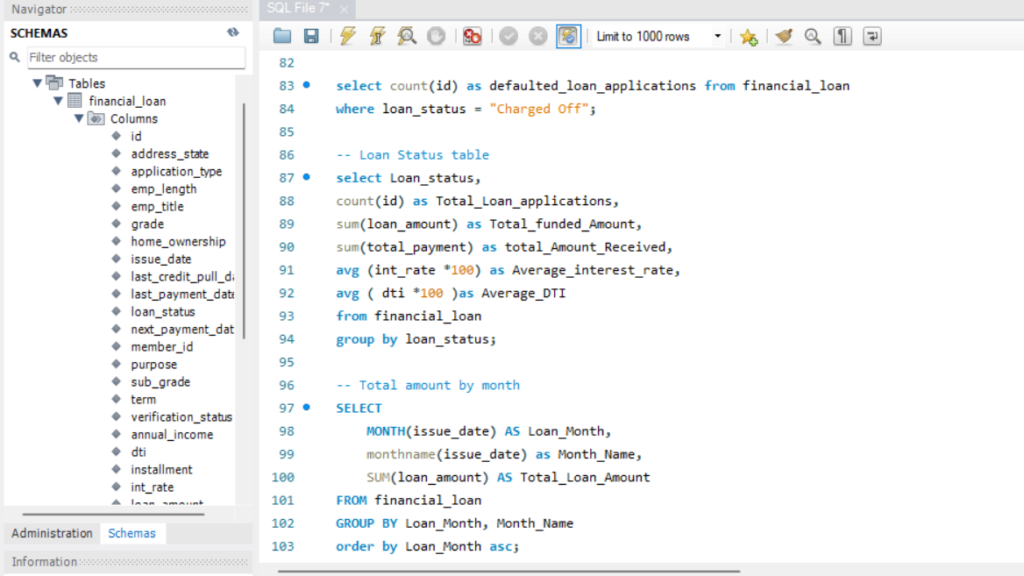The width and height of the screenshot is (1024, 576).
Task: Select the financial_loan table
Action: [127, 101]
